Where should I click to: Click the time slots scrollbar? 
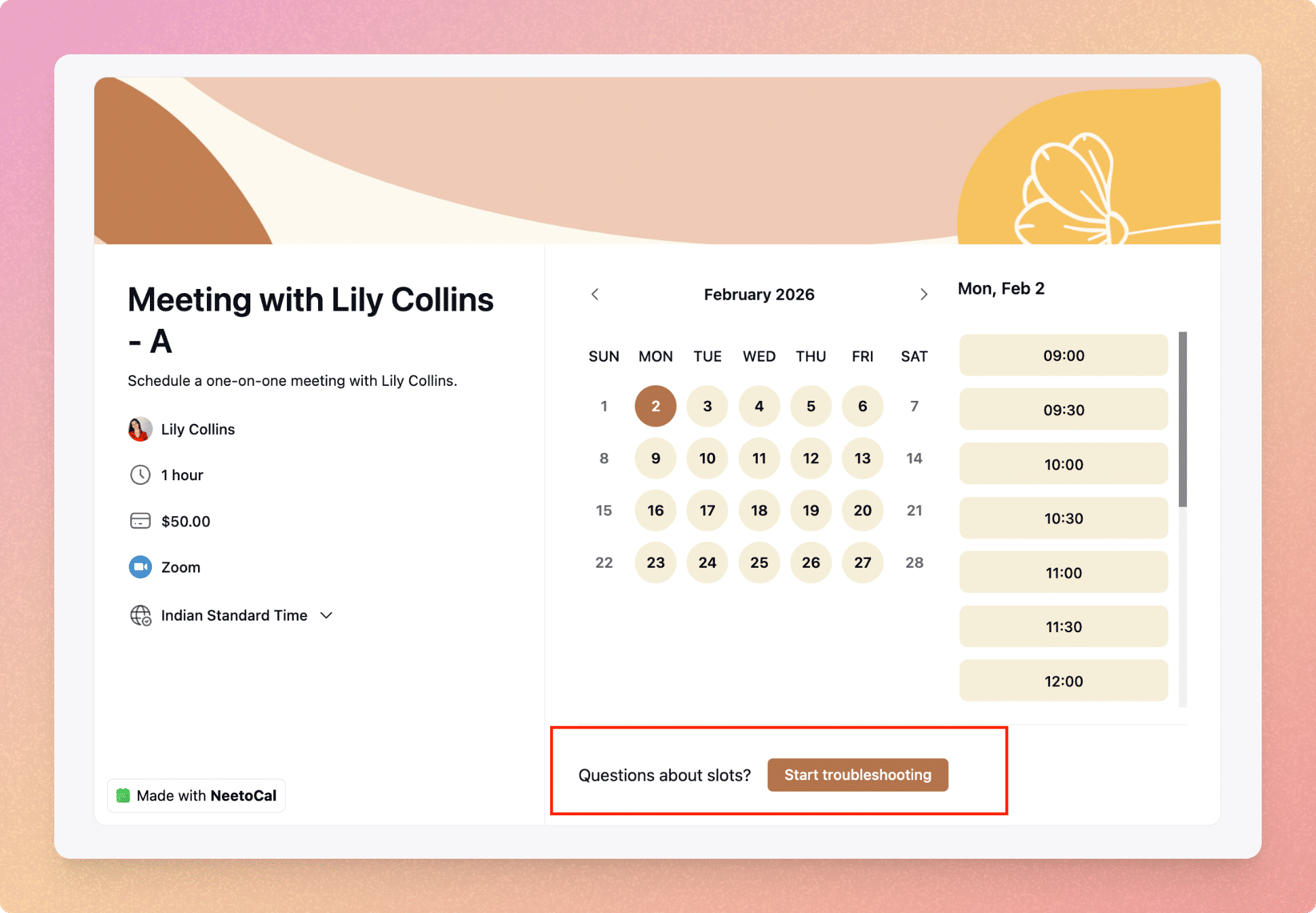point(1182,419)
